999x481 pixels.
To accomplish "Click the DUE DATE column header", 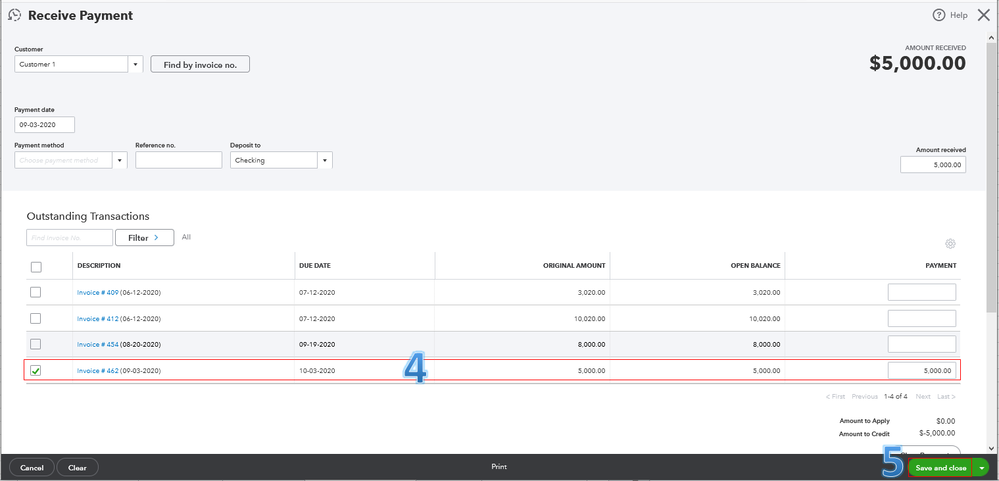I will pyautogui.click(x=315, y=266).
